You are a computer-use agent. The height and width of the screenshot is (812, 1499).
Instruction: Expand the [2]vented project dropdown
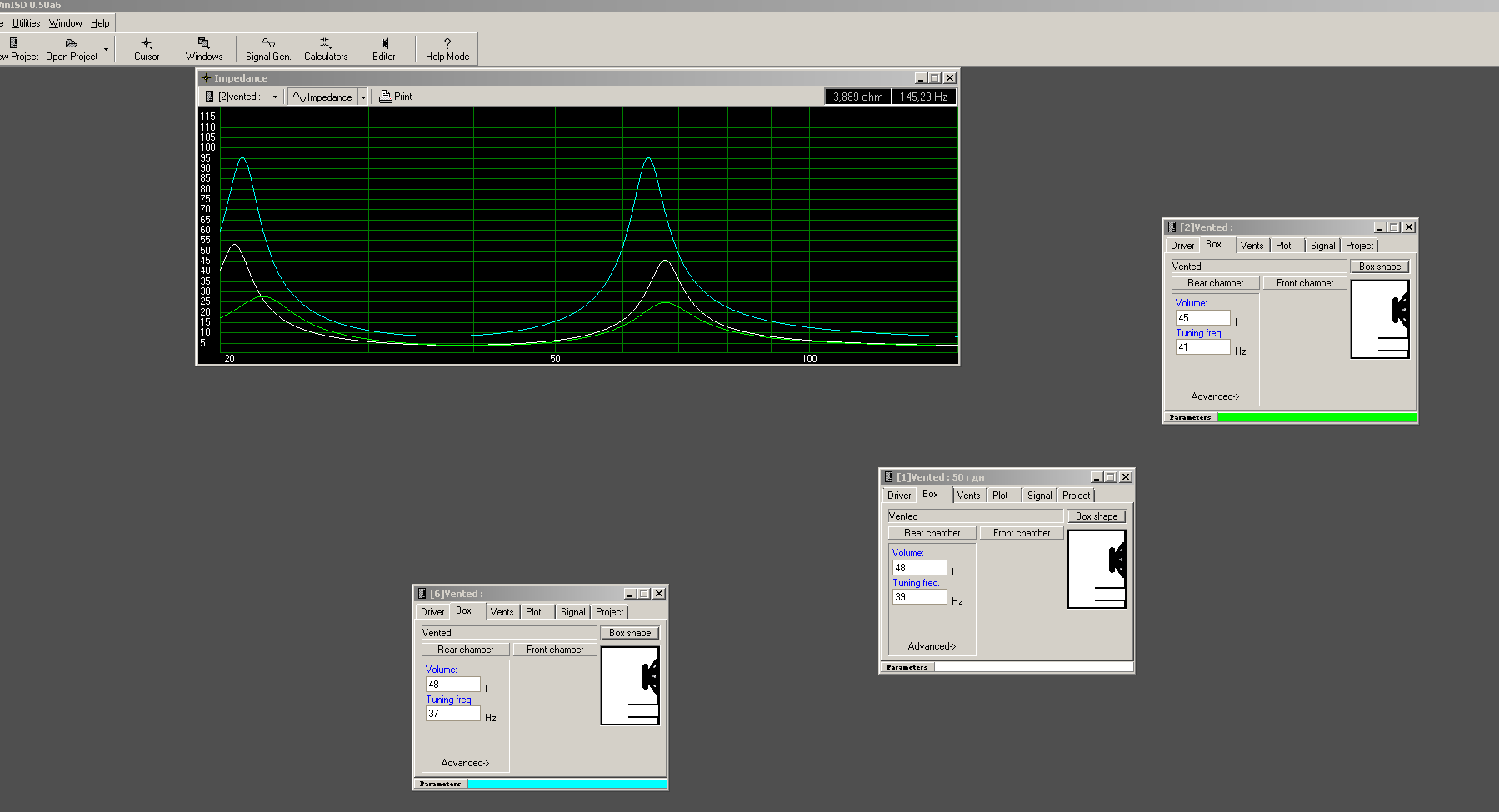(275, 97)
